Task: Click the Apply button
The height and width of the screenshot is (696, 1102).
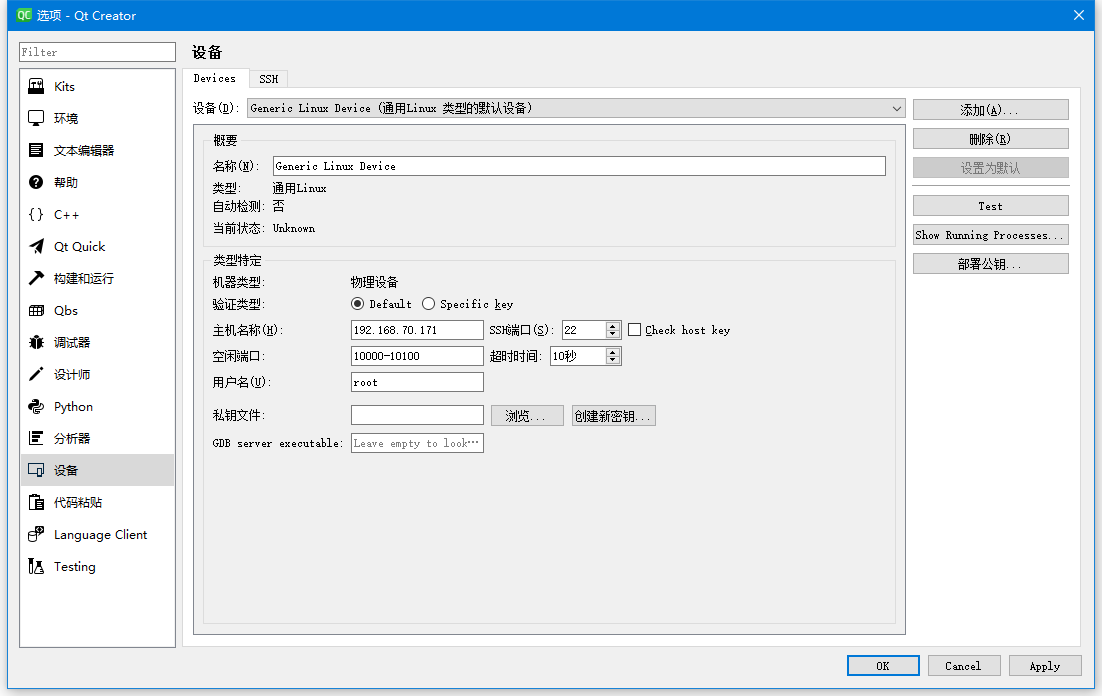Action: [x=1045, y=666]
